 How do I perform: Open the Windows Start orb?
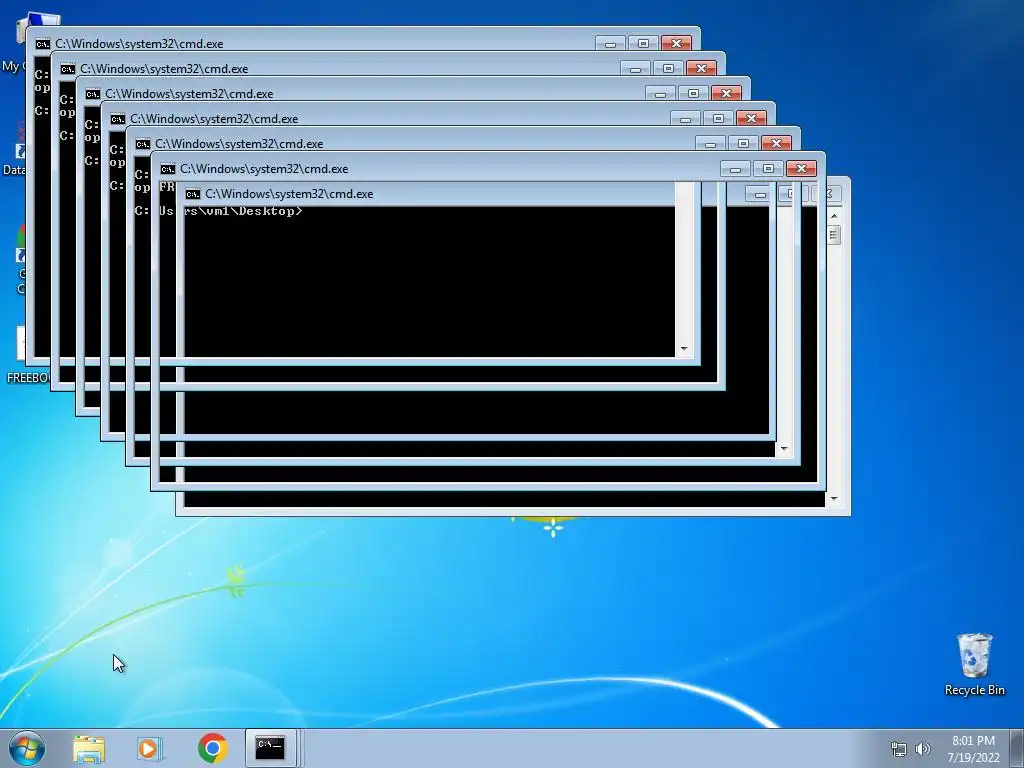(x=27, y=748)
